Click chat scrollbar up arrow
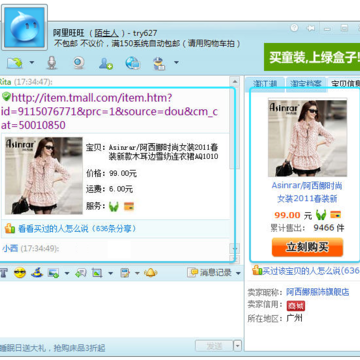The image size is (360, 360). click(x=235, y=81)
